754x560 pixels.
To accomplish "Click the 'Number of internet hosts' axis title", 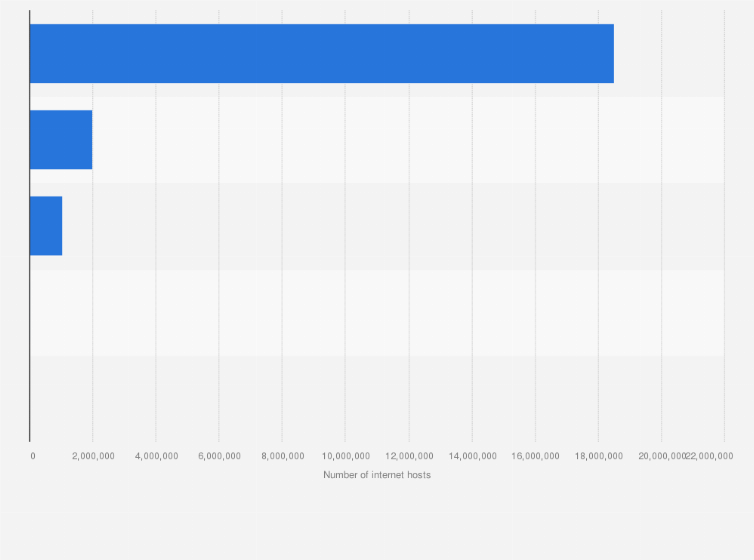I will click(x=377, y=475).
